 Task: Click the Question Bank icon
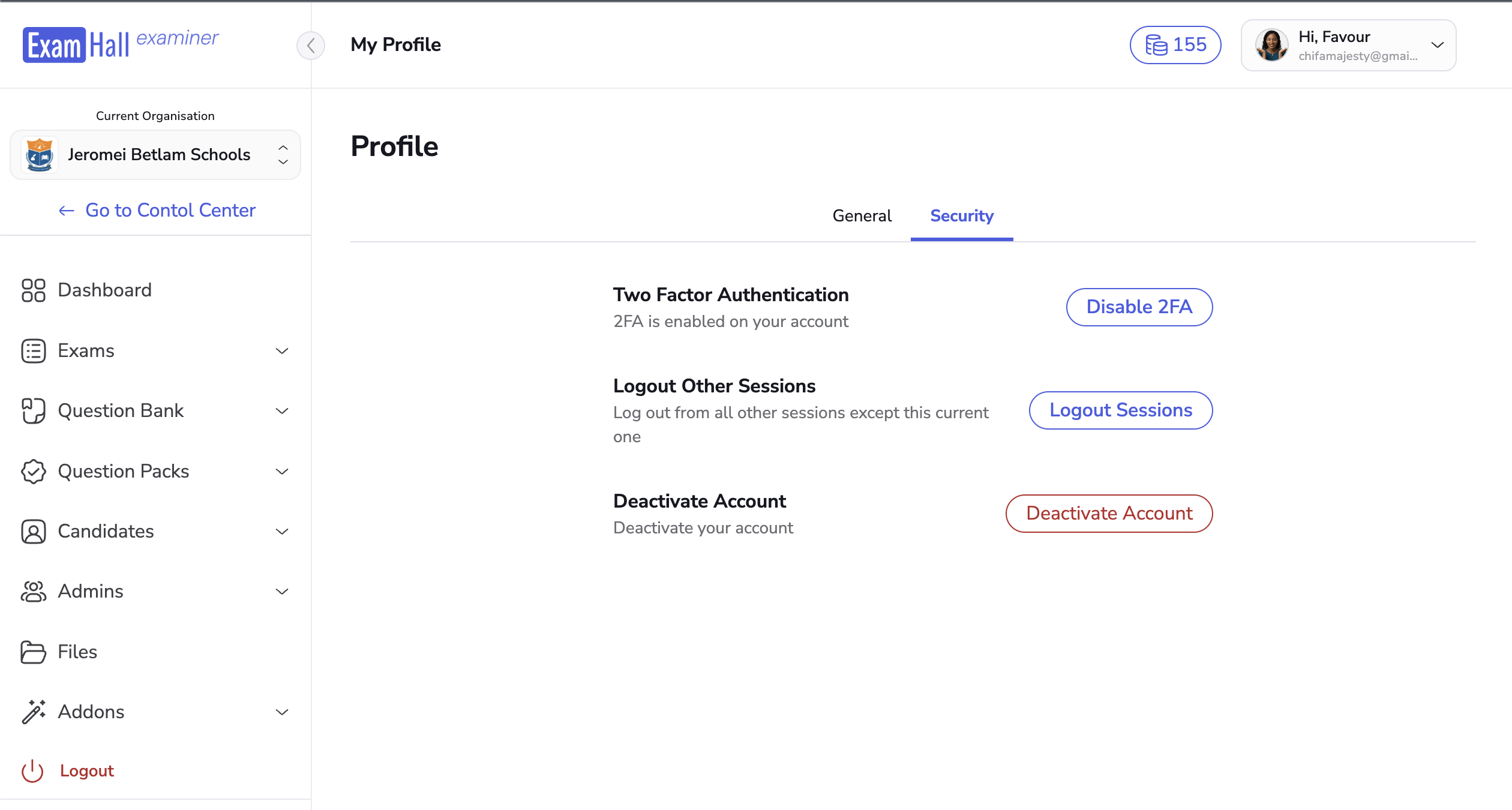coord(34,411)
